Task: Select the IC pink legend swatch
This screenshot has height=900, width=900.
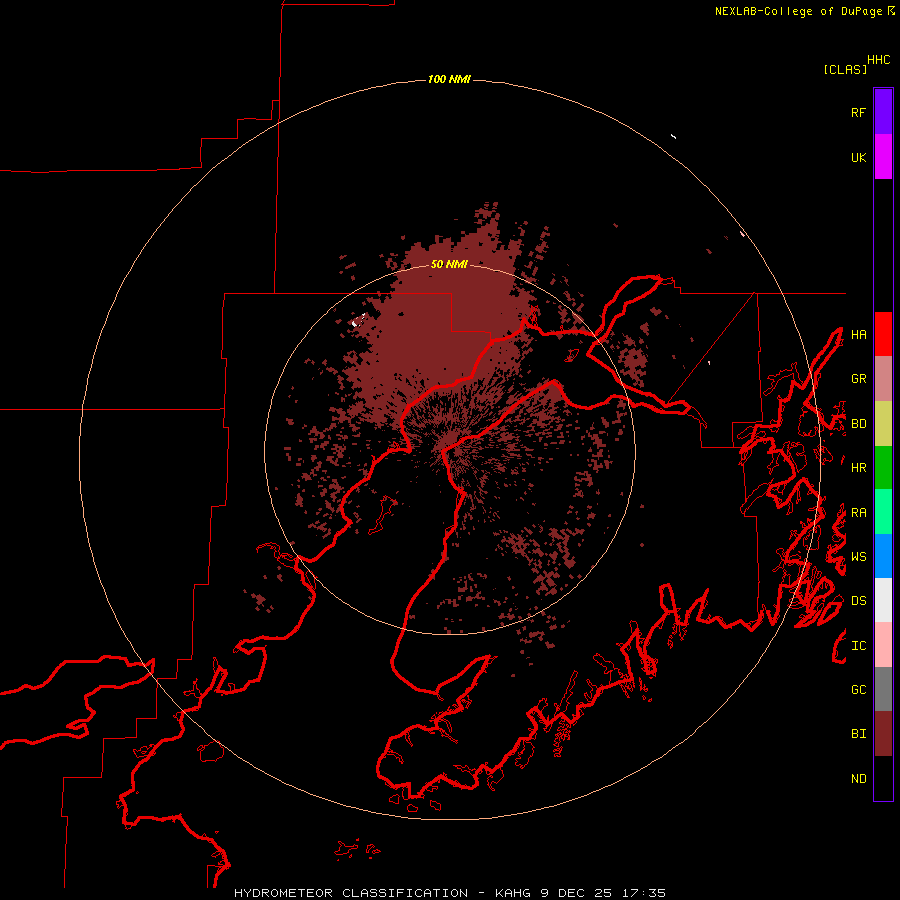Action: (x=883, y=645)
